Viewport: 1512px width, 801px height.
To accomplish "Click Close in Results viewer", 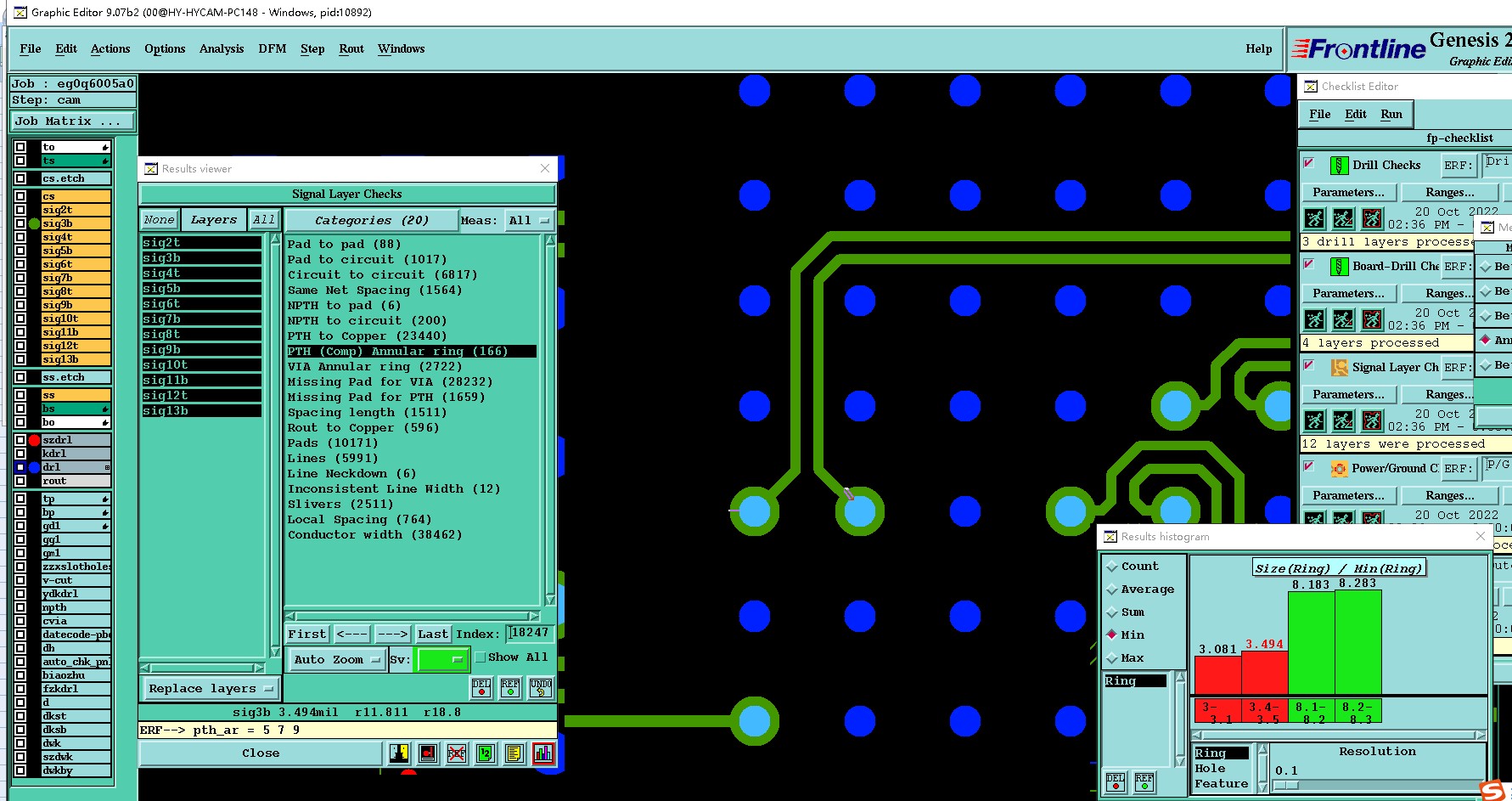I will pyautogui.click(x=261, y=753).
